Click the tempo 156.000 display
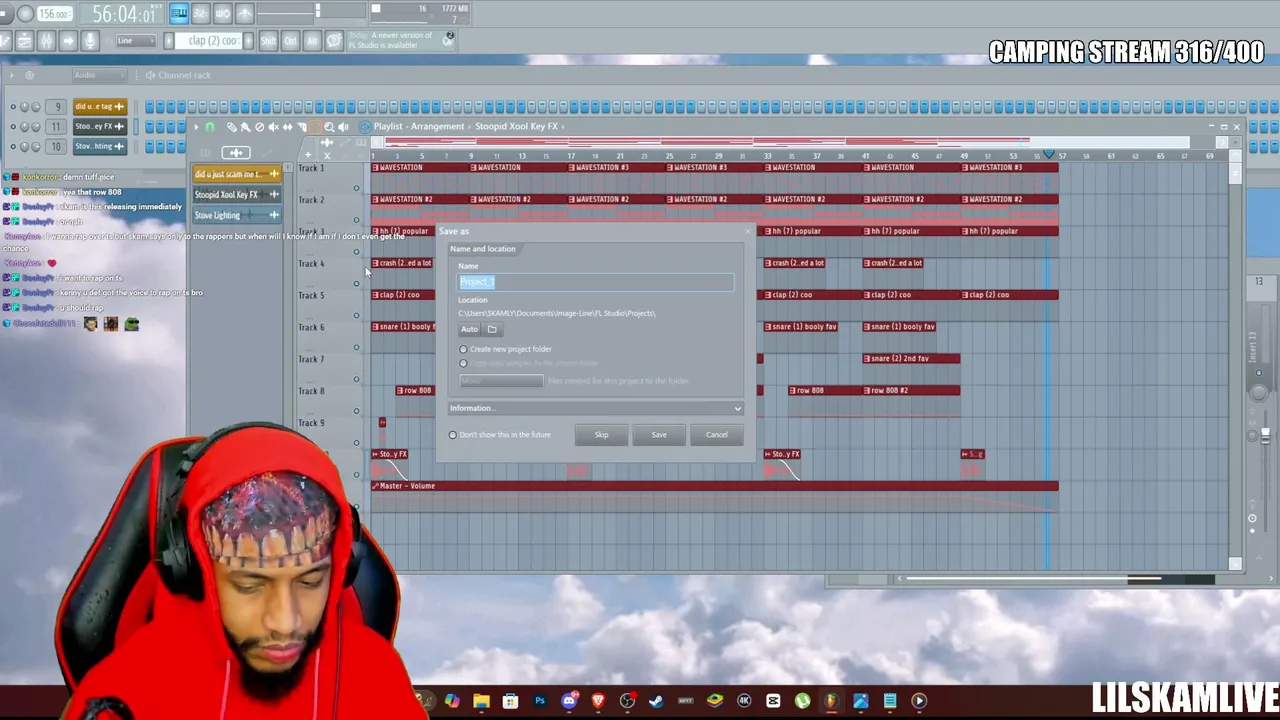 coord(55,14)
